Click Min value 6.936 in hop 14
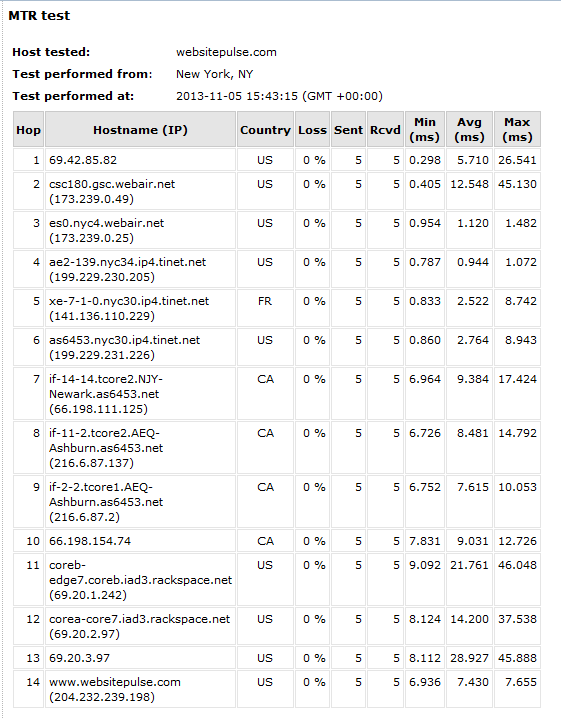 point(425,682)
